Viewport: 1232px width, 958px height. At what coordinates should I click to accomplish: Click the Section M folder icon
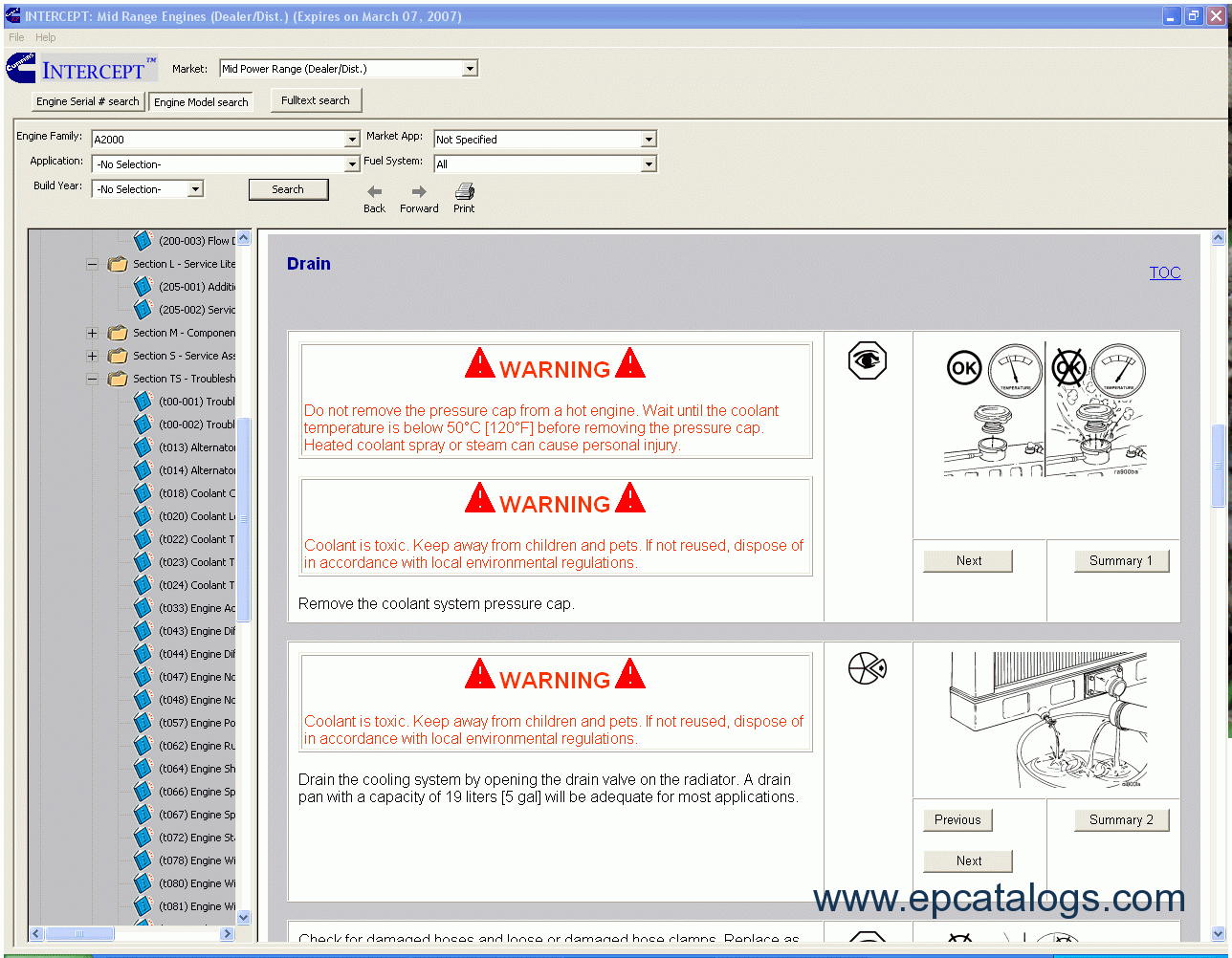pyautogui.click(x=118, y=333)
